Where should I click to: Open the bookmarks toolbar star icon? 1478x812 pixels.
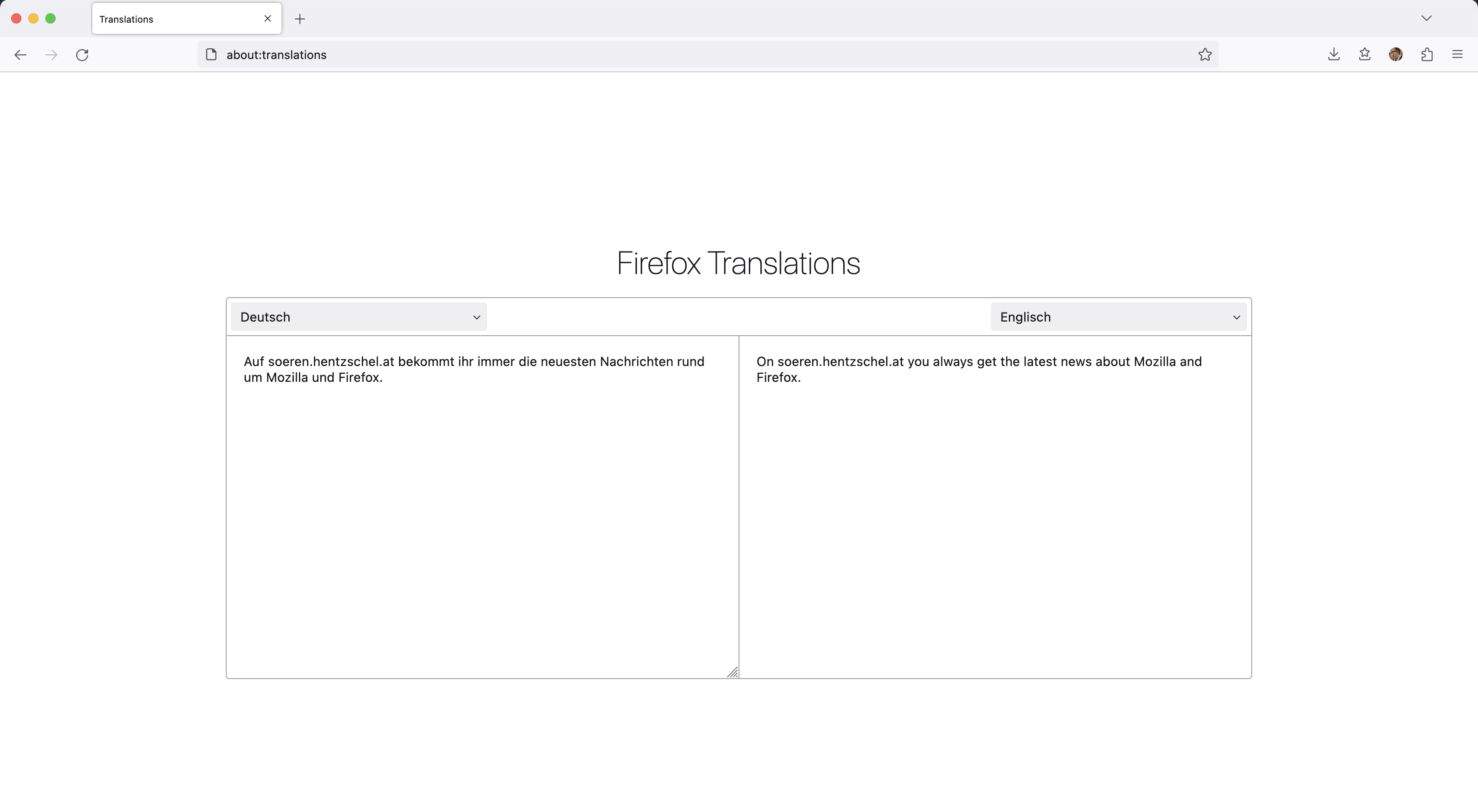pos(1364,54)
